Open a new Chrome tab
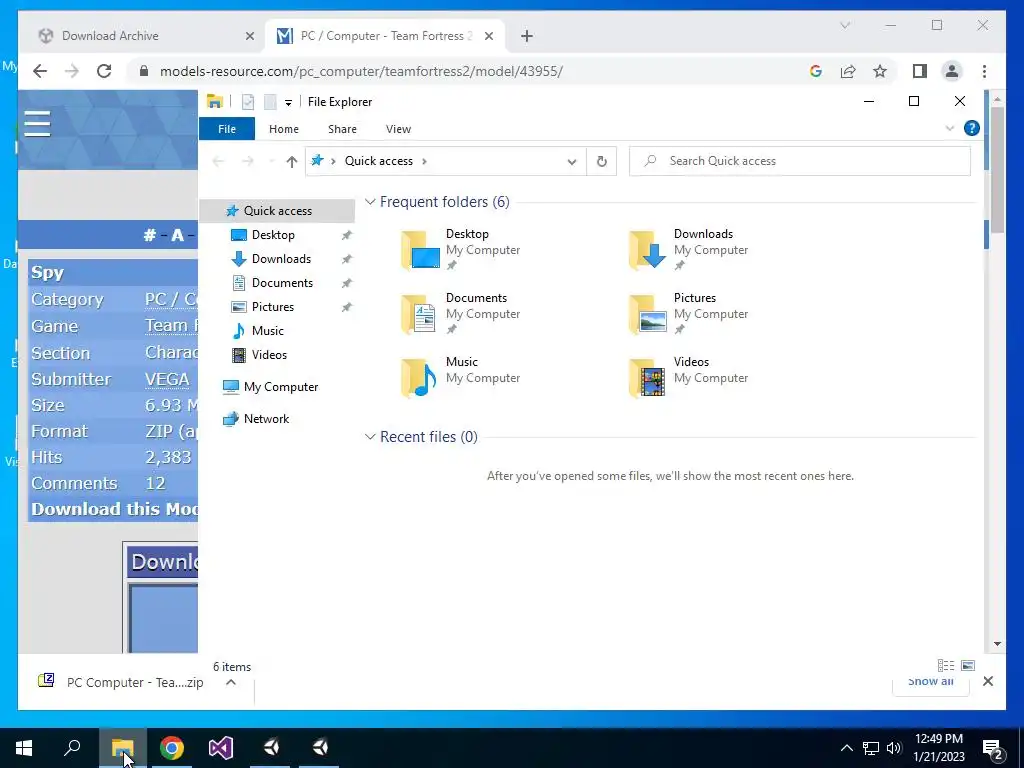Viewport: 1024px width, 768px height. pyautogui.click(x=526, y=37)
